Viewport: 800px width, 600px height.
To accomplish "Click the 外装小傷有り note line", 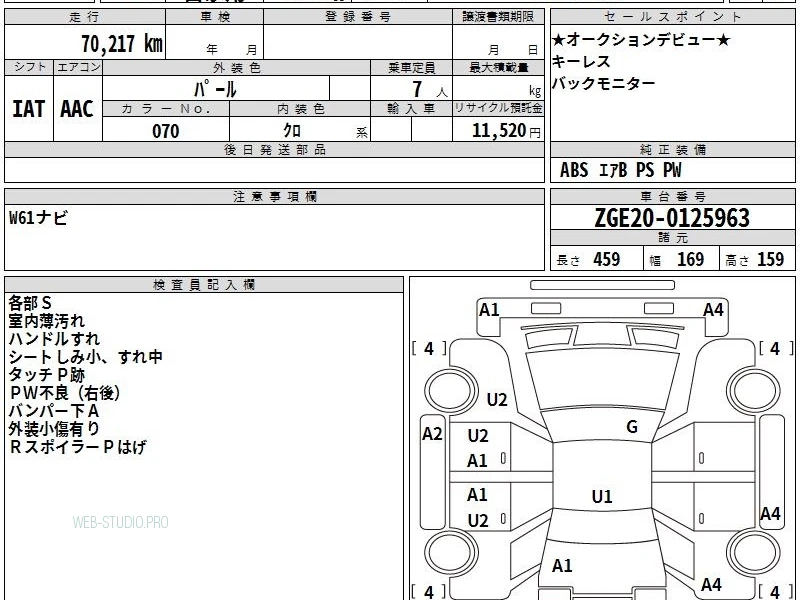I will (x=54, y=429).
